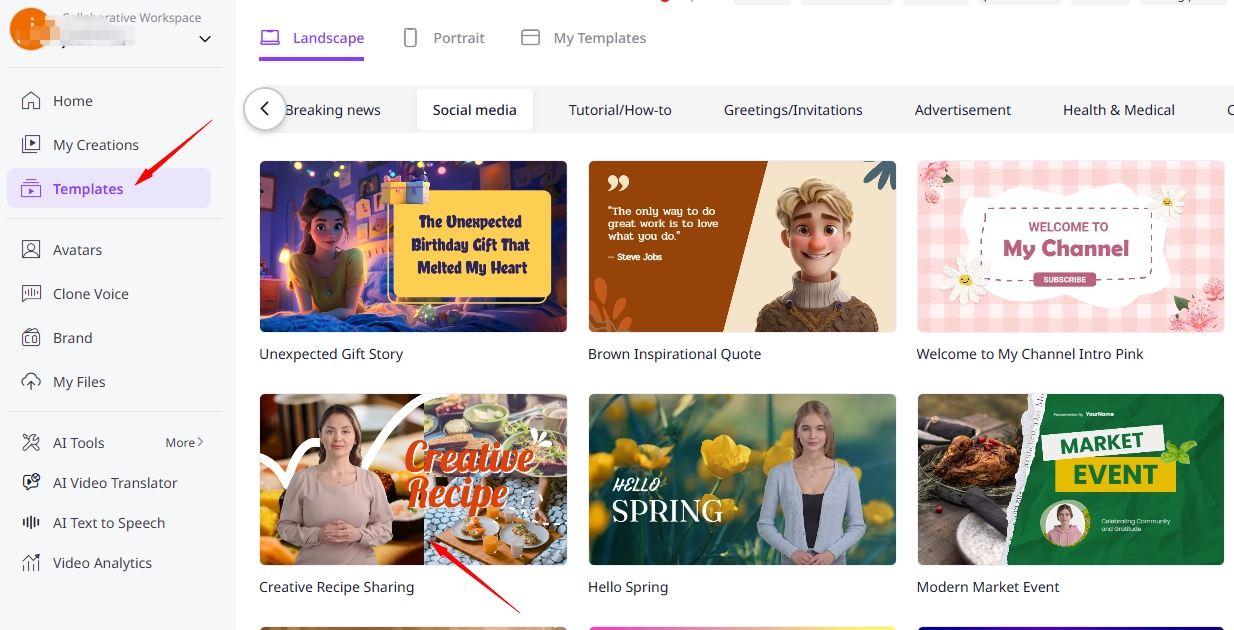Open the Creative Recipe Sharing template thumbnail
Screen dimensions: 1234x630
point(413,479)
